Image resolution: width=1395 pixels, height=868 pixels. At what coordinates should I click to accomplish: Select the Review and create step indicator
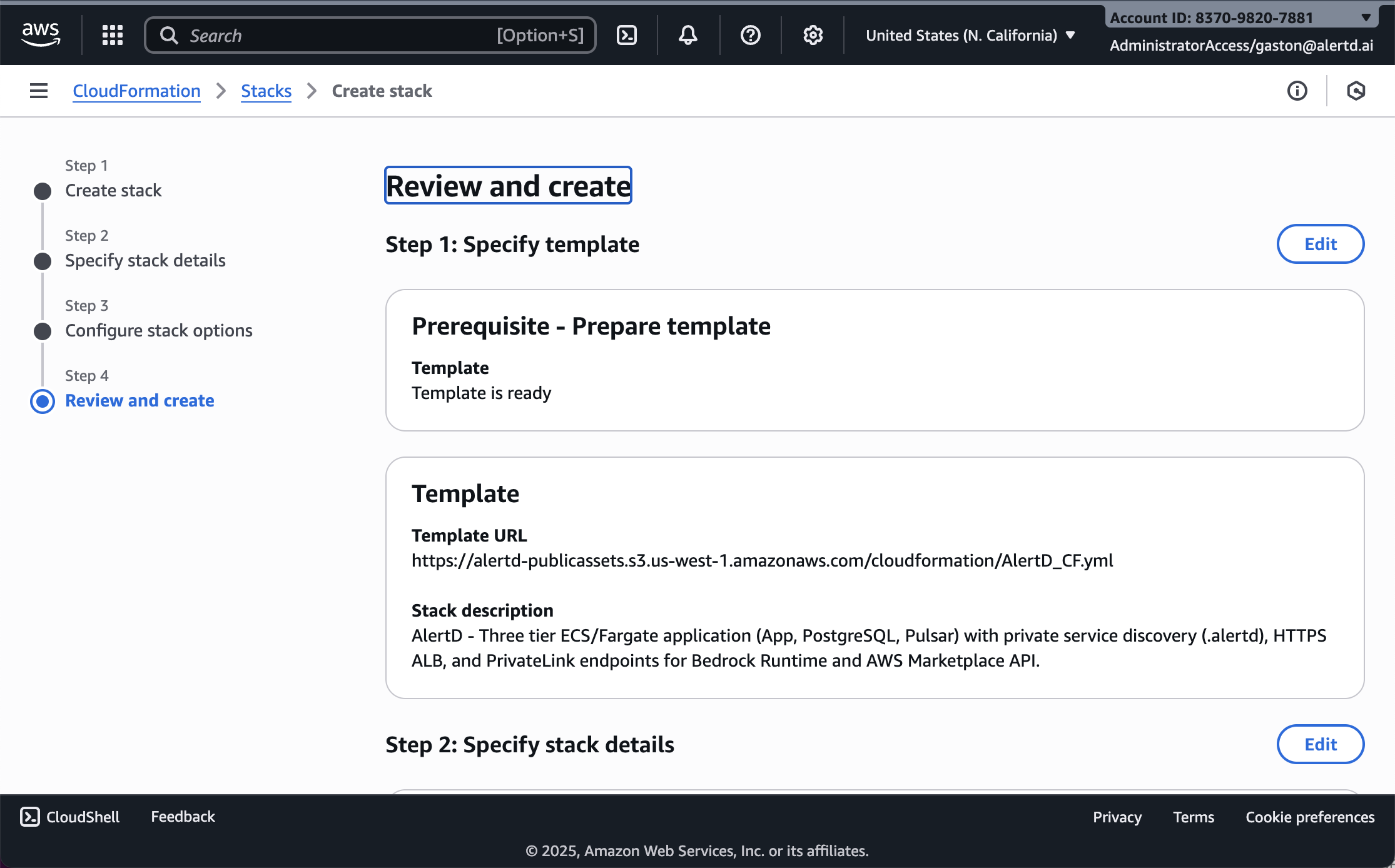click(x=42, y=401)
